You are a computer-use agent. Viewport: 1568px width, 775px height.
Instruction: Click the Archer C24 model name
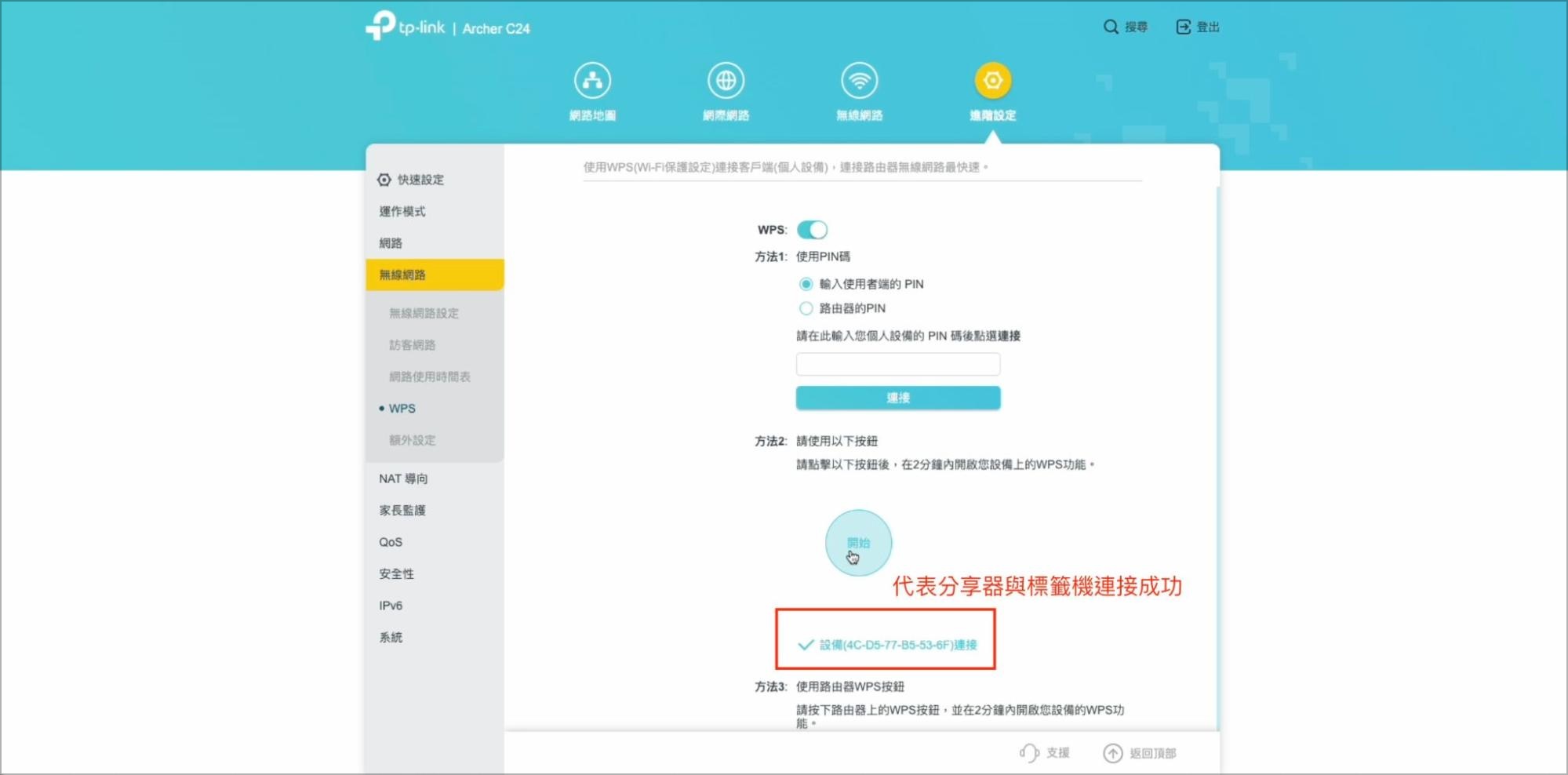496,28
